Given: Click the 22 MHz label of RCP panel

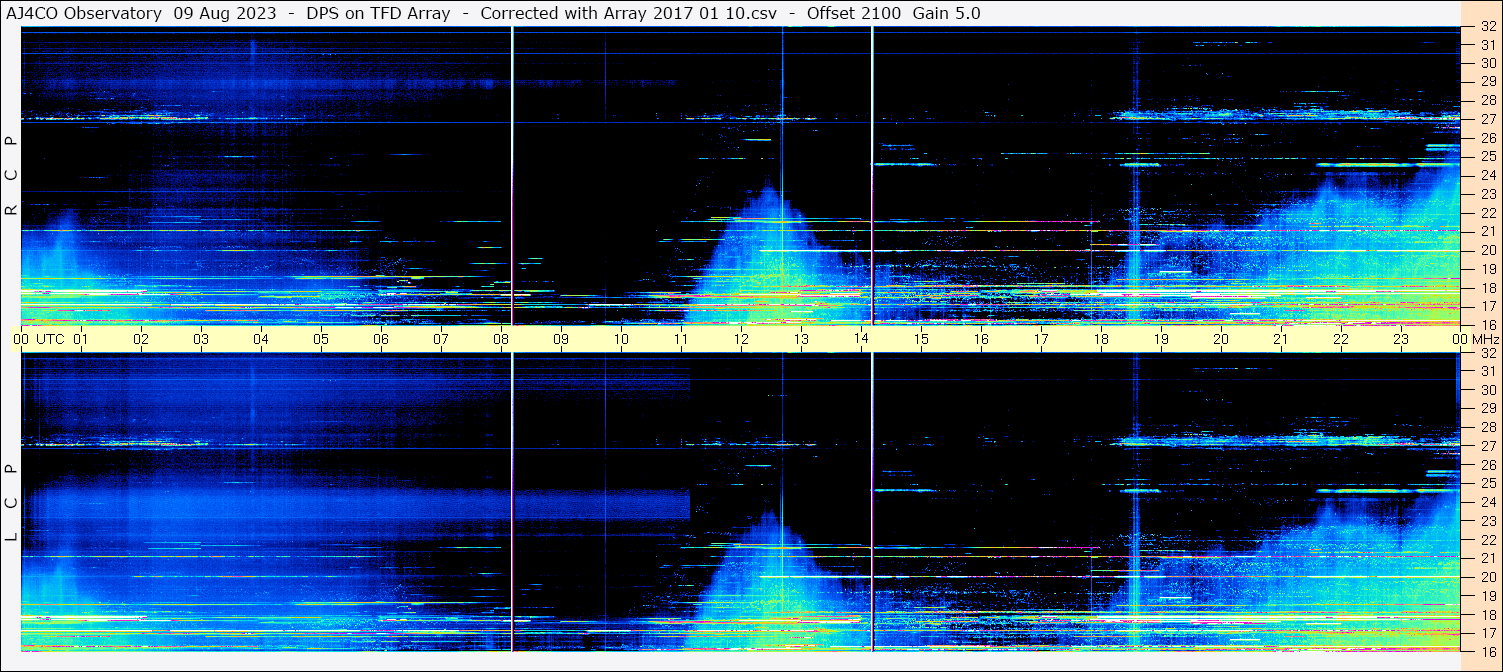Looking at the screenshot, I should (1488, 213).
